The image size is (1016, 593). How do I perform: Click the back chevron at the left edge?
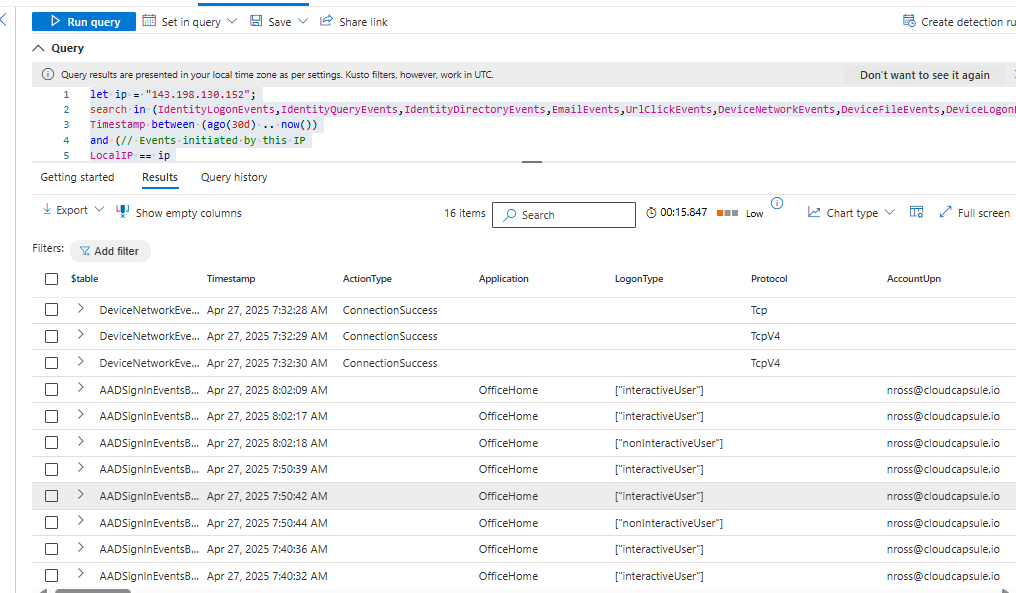click(x=4, y=20)
